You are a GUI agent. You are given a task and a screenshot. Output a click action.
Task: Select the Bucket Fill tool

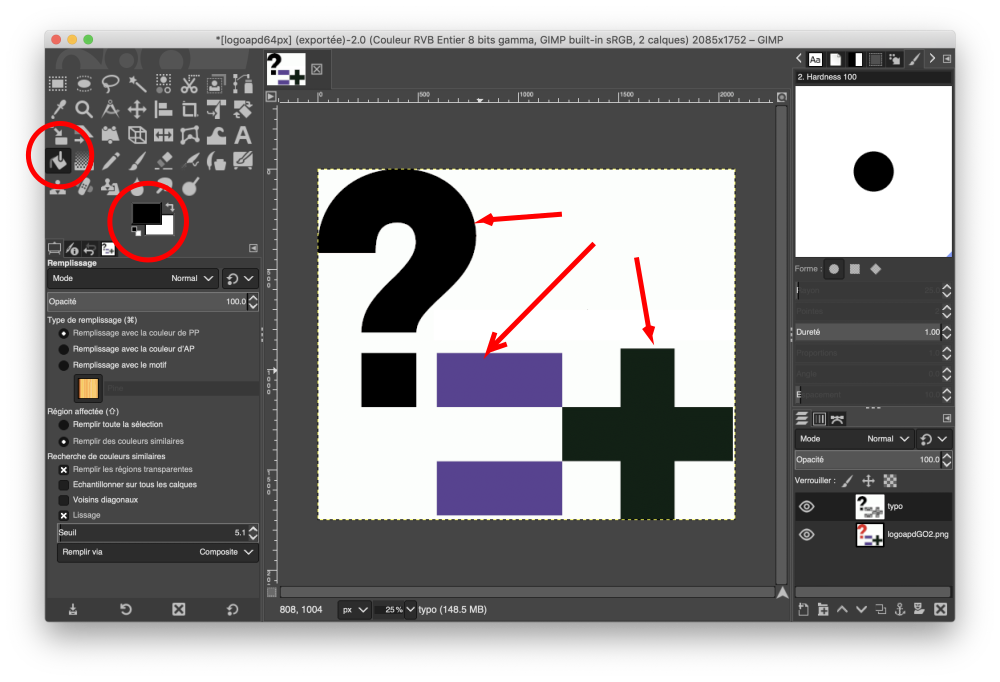click(57, 161)
